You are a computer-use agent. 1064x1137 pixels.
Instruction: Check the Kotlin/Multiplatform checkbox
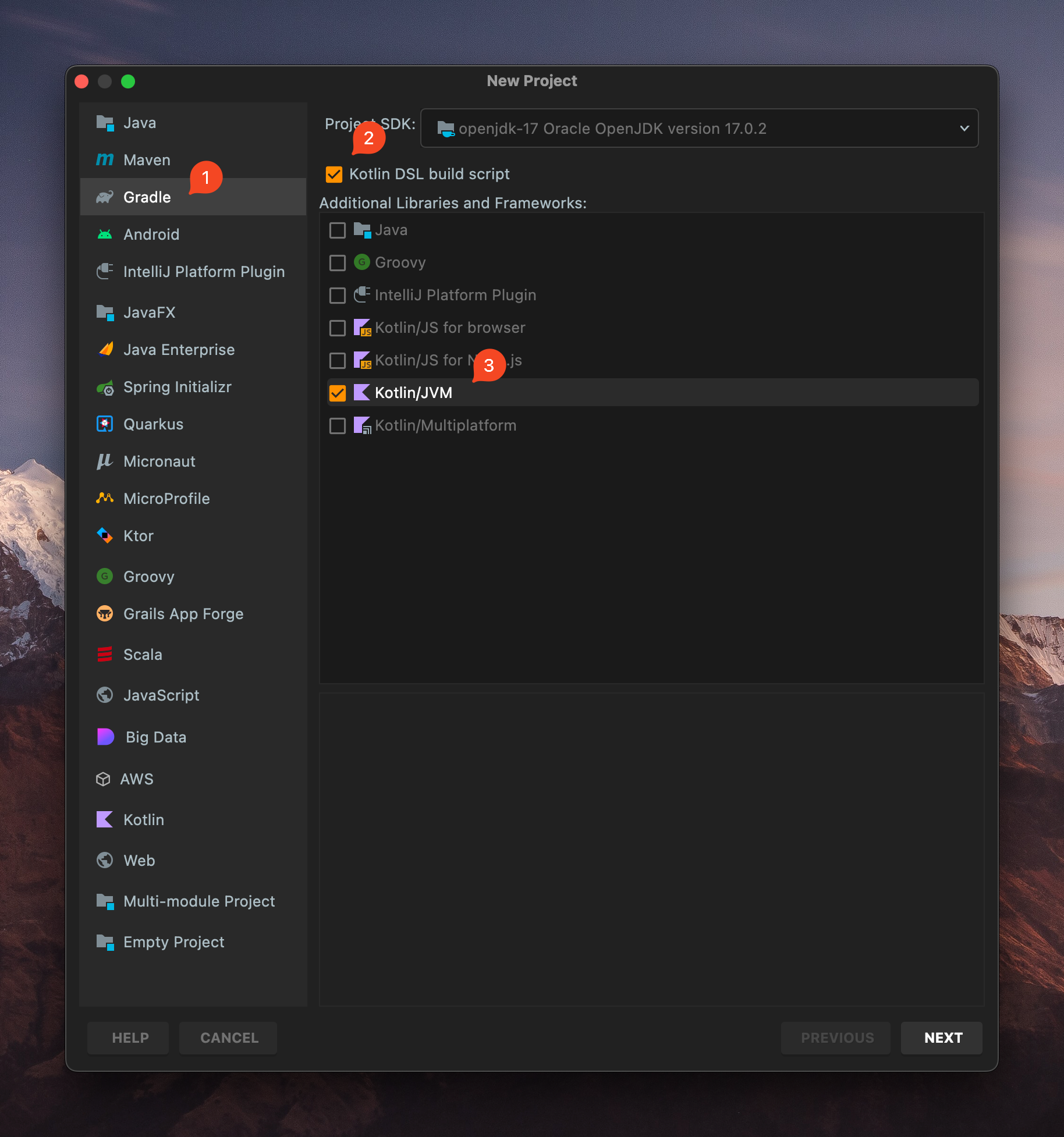point(338,426)
